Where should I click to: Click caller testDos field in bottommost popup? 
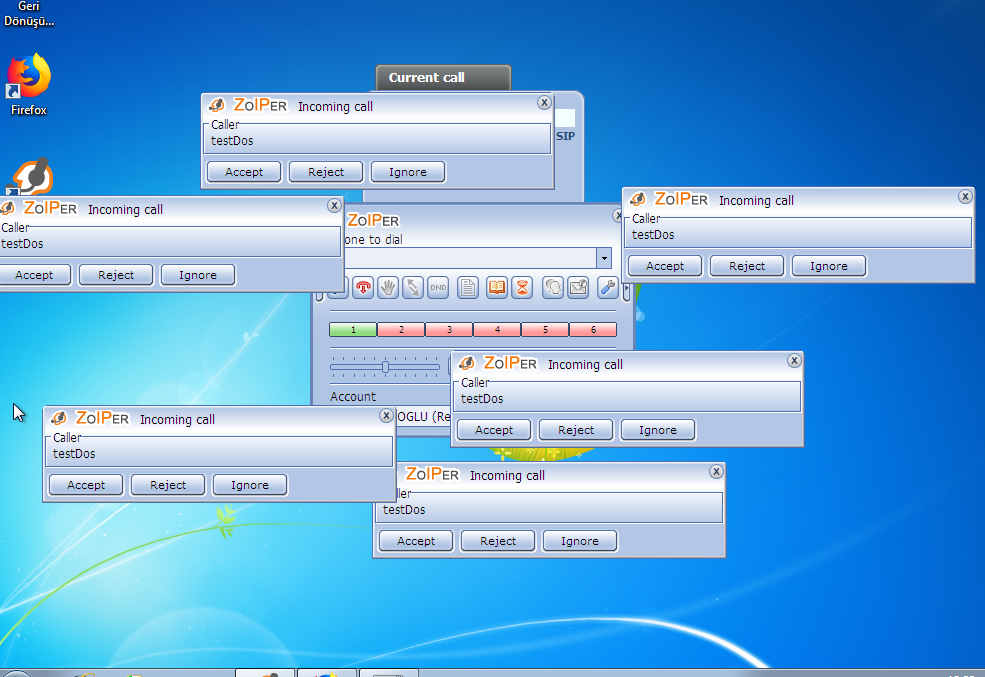pos(549,508)
